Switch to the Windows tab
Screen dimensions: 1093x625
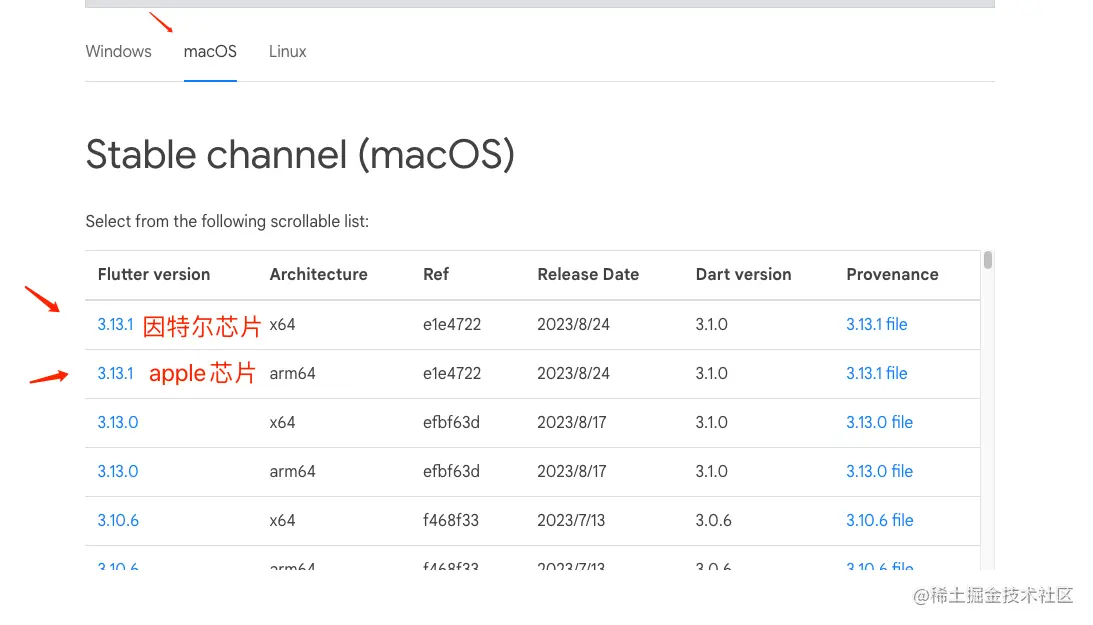pyautogui.click(x=119, y=52)
